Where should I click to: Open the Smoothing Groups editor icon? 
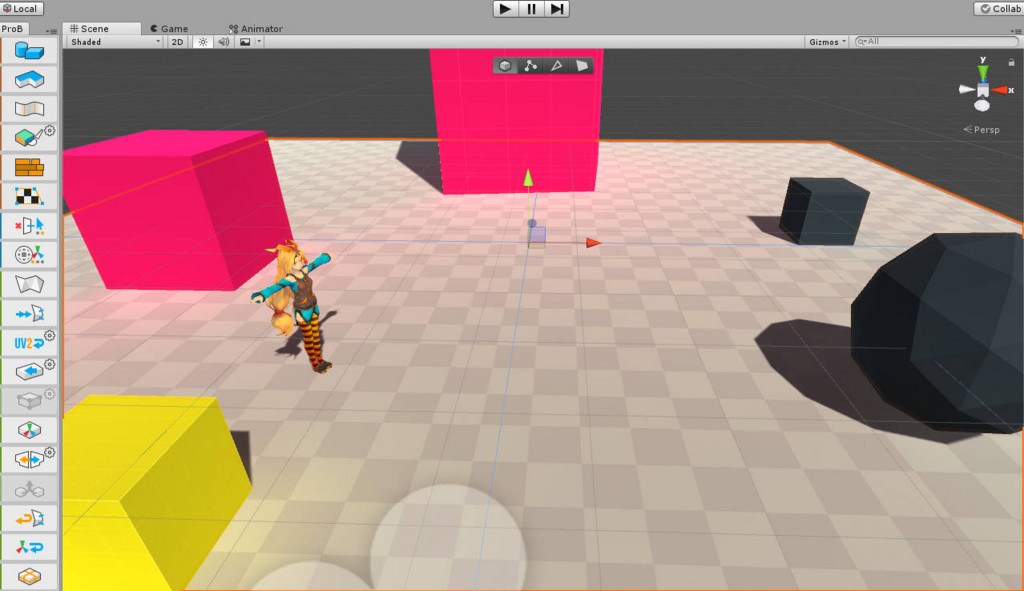[x=29, y=108]
